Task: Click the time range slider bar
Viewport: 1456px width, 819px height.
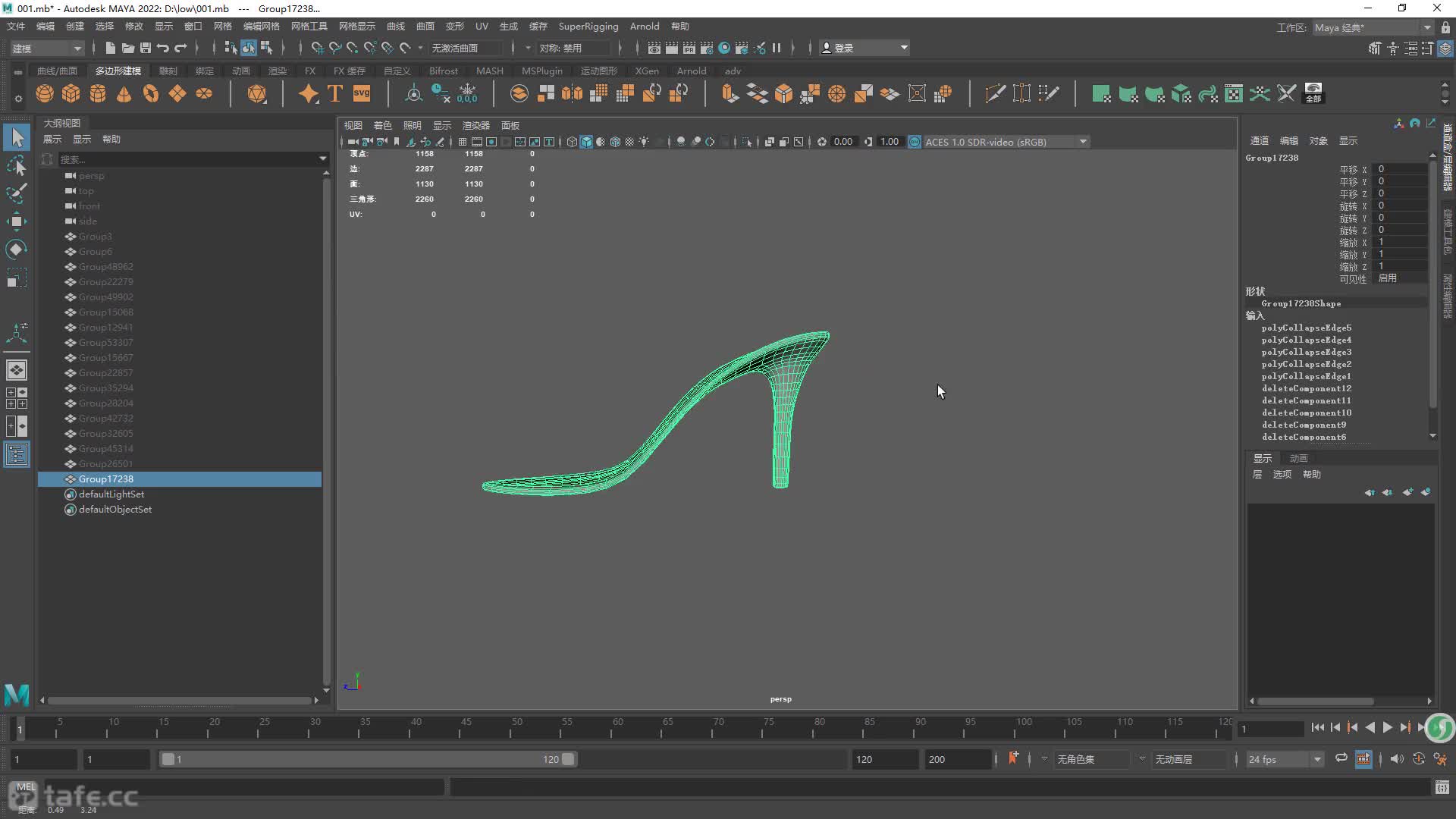Action: (368, 759)
